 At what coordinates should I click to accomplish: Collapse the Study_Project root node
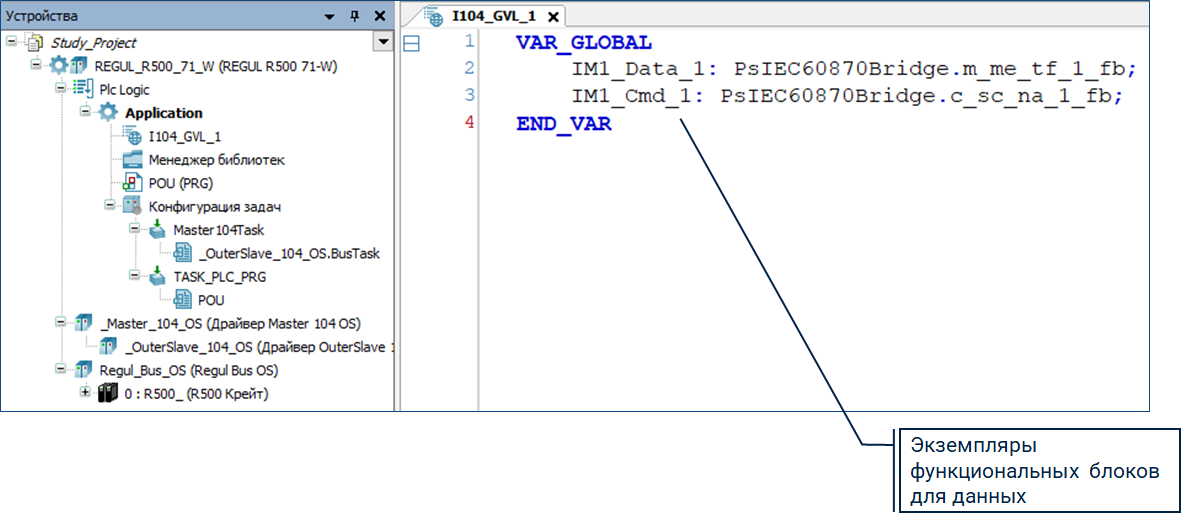coord(11,43)
